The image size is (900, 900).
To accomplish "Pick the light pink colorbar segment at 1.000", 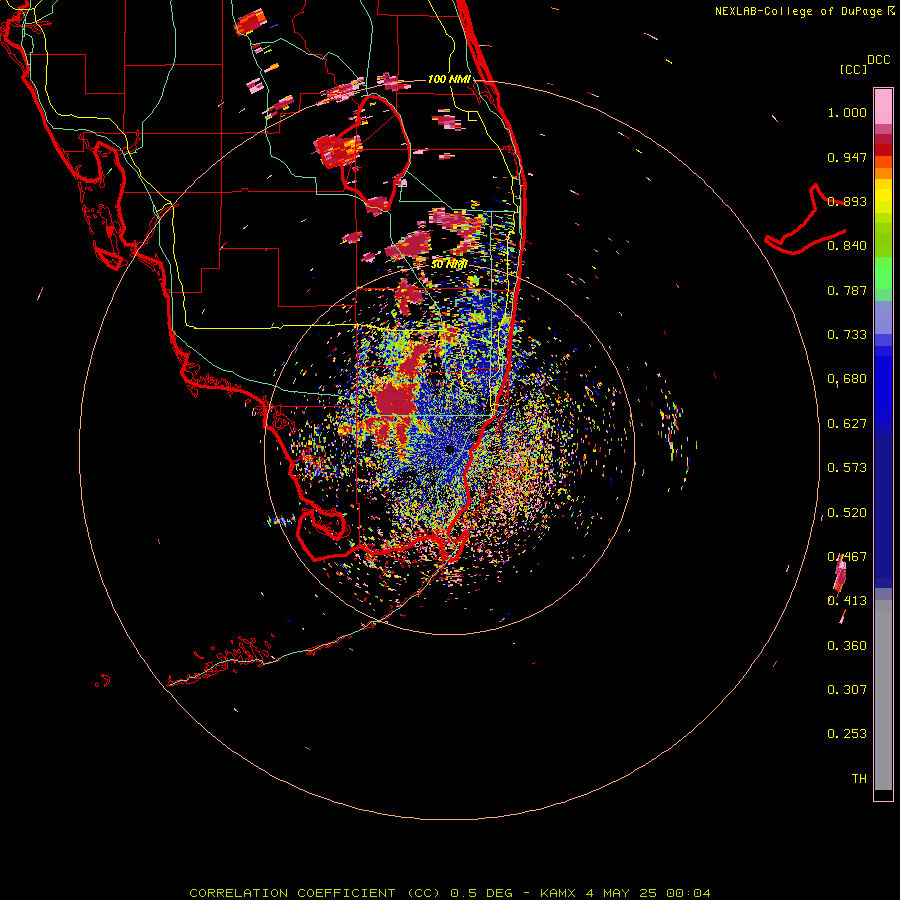I will tap(883, 107).
